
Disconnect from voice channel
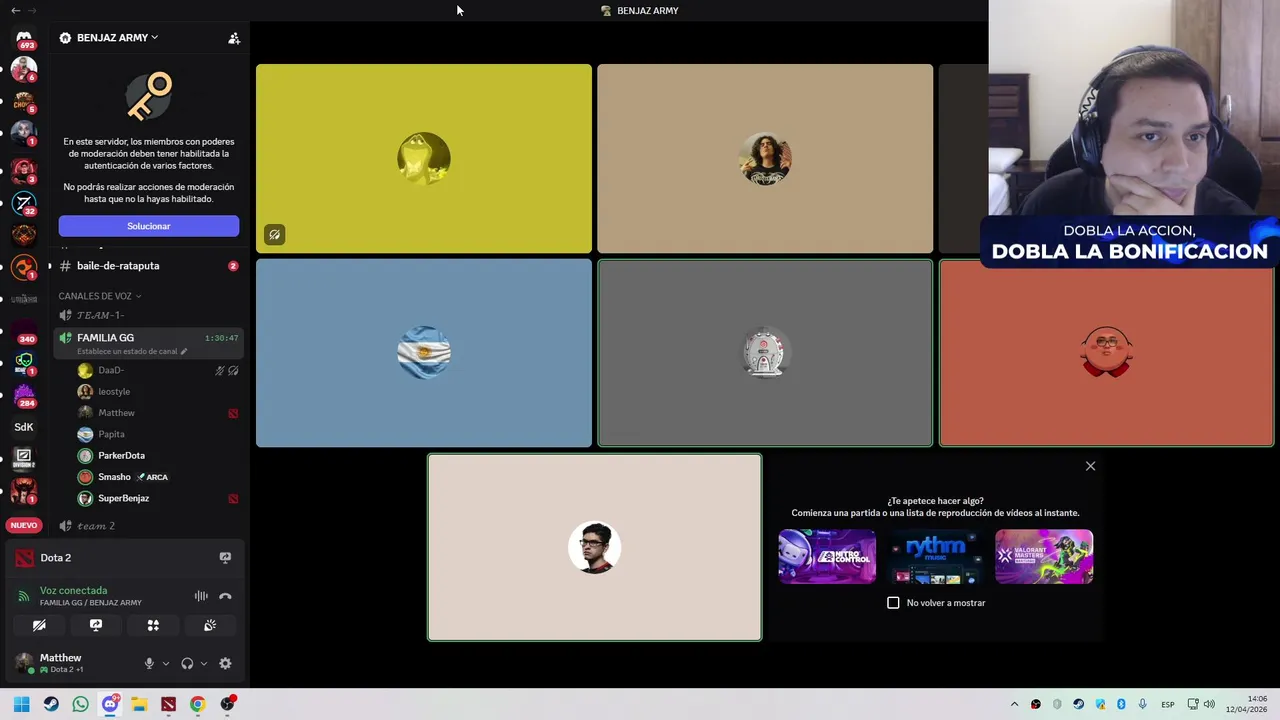[225, 596]
